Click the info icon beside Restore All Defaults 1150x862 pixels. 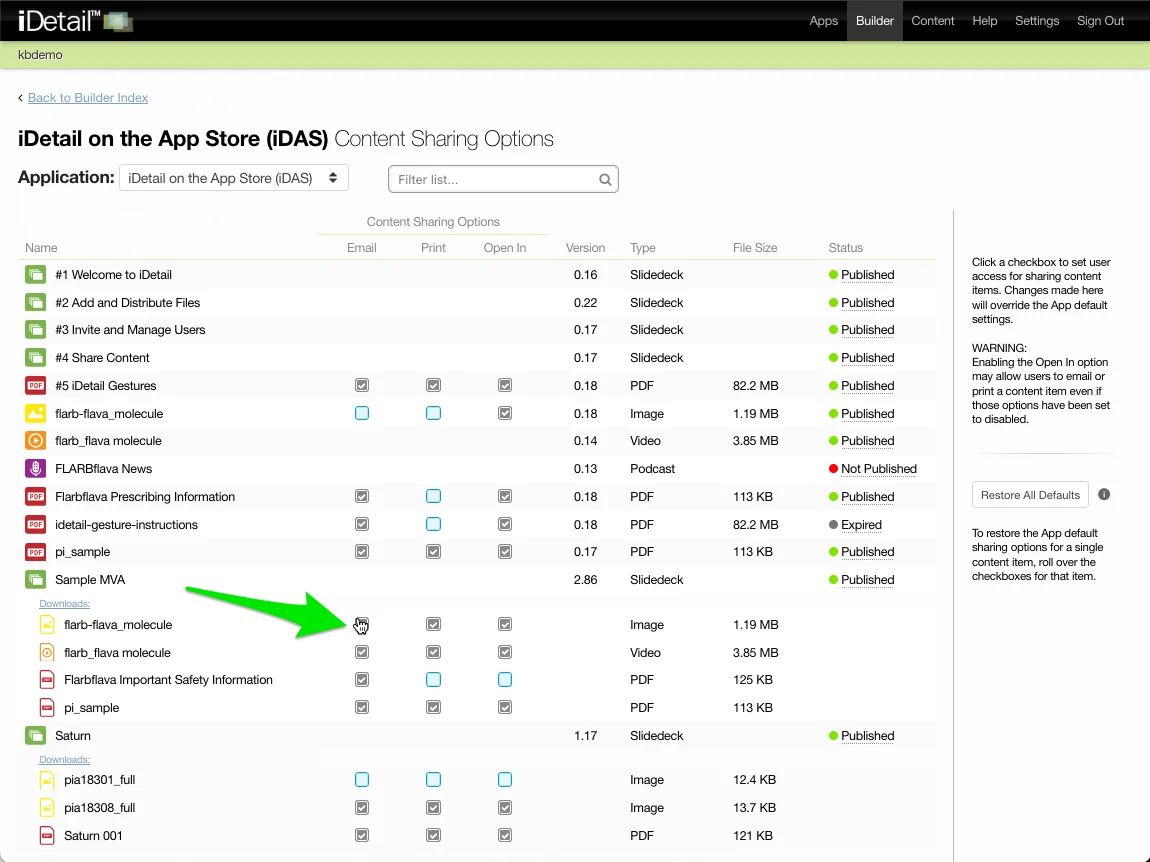click(x=1104, y=494)
